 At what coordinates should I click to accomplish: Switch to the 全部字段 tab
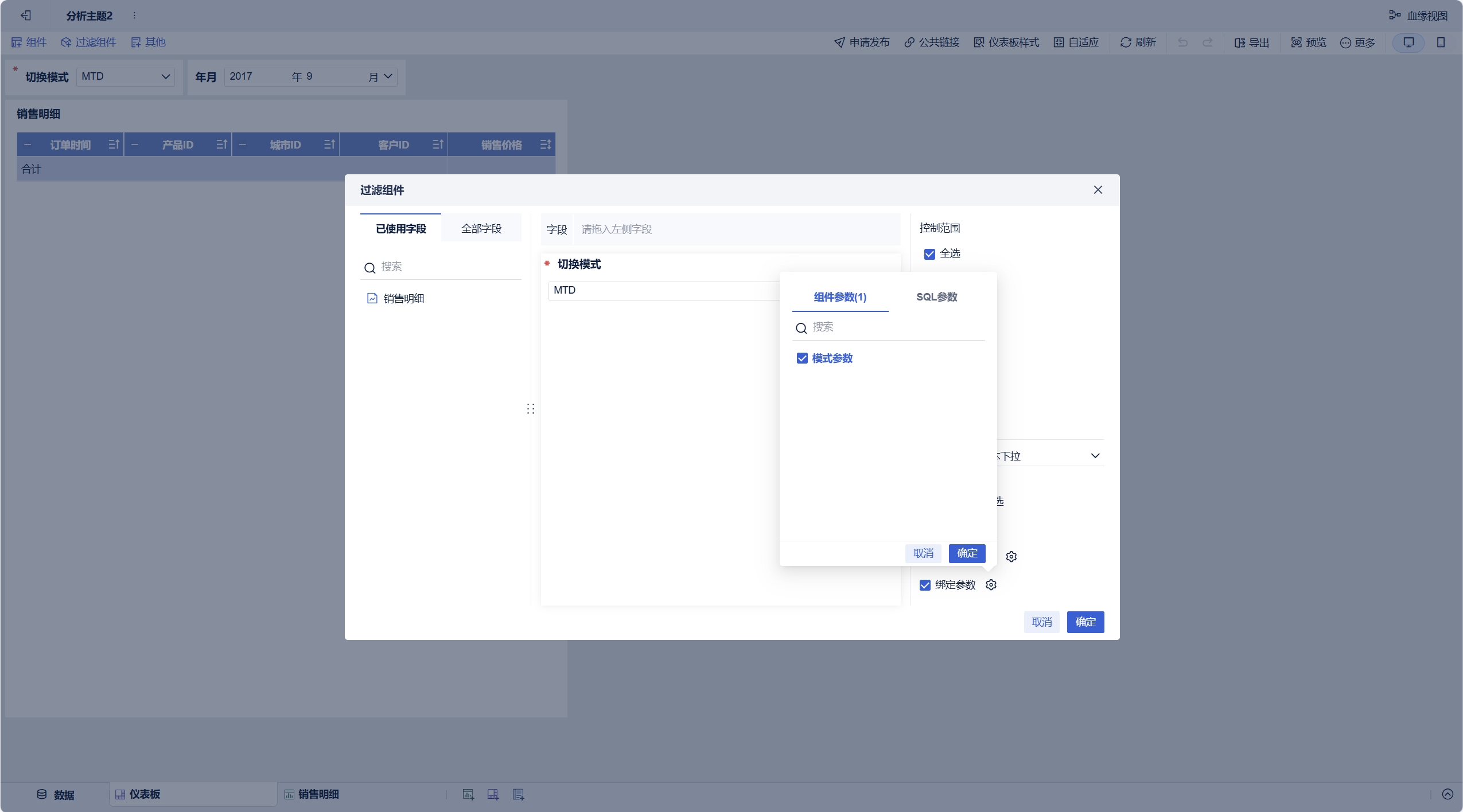point(481,228)
